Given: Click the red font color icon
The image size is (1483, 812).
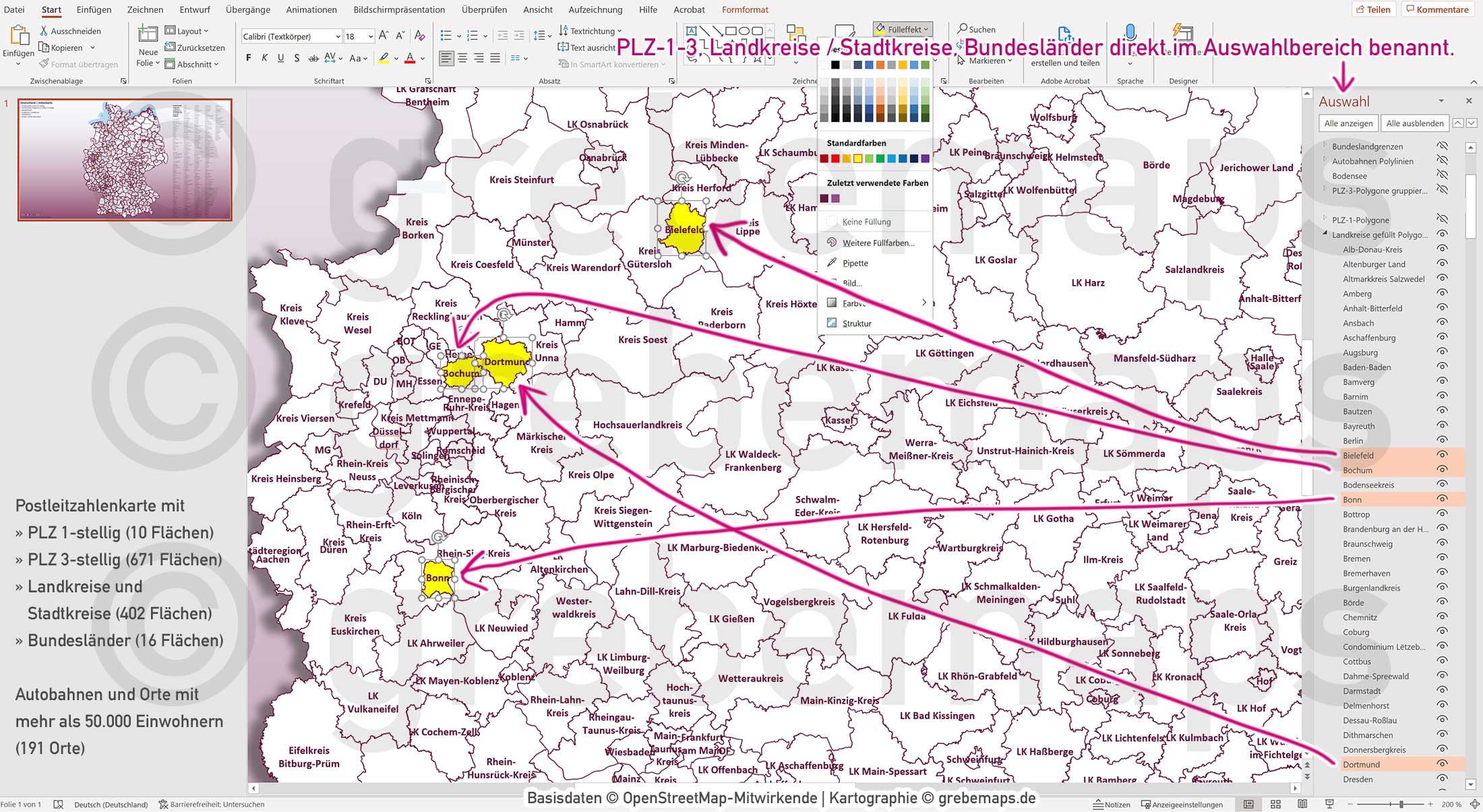Looking at the screenshot, I should (x=410, y=58).
